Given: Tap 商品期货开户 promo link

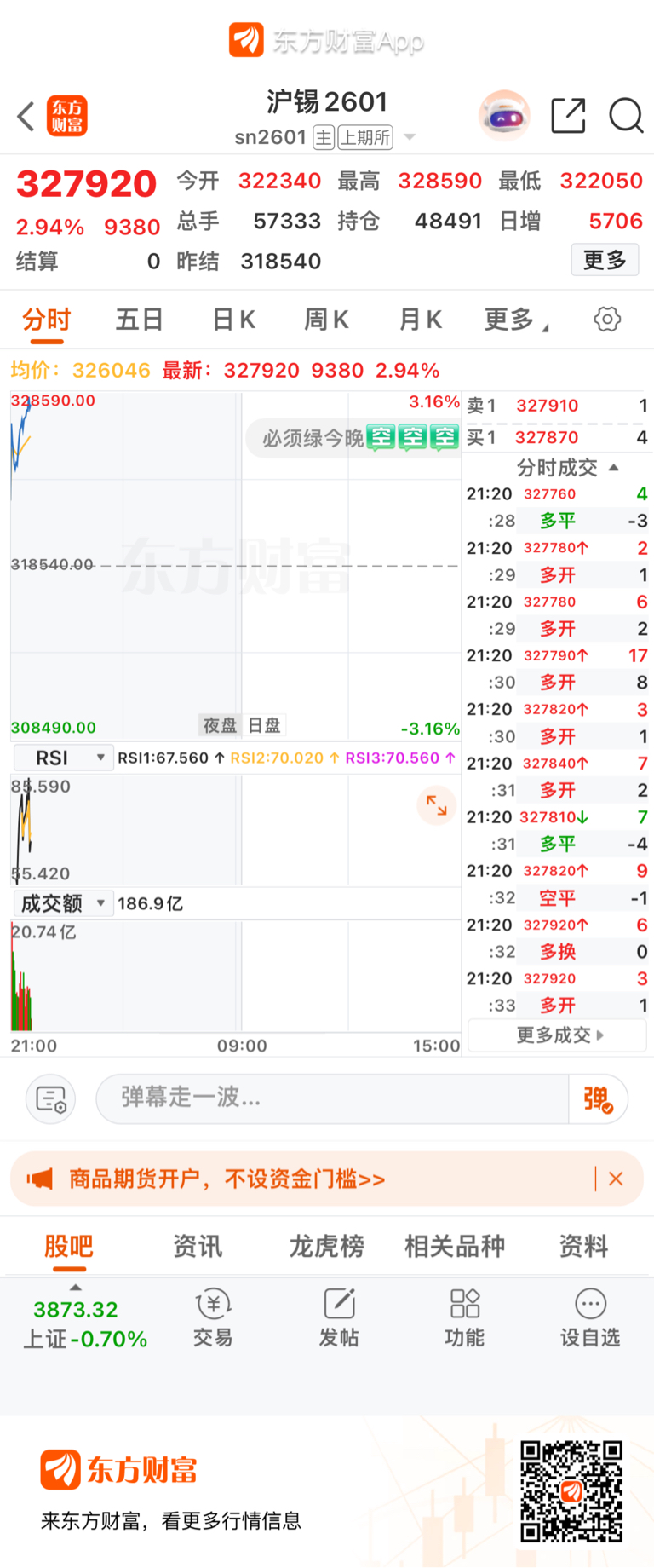Looking at the screenshot, I should (227, 1179).
